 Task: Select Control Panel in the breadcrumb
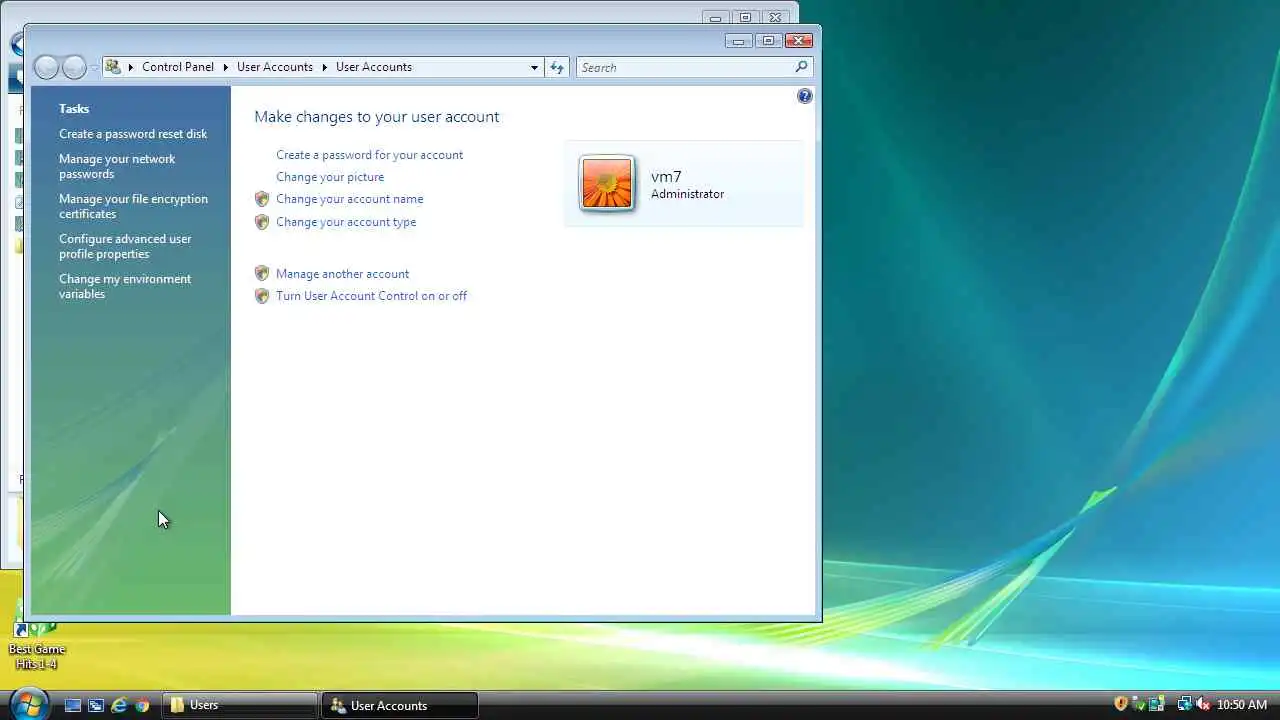tap(178, 67)
